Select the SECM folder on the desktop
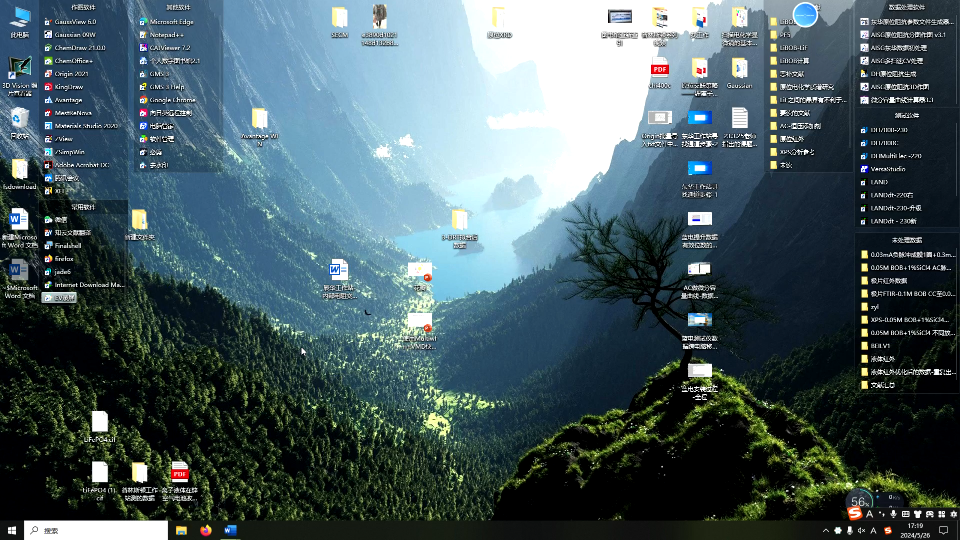This screenshot has width=960, height=540. pos(340,23)
